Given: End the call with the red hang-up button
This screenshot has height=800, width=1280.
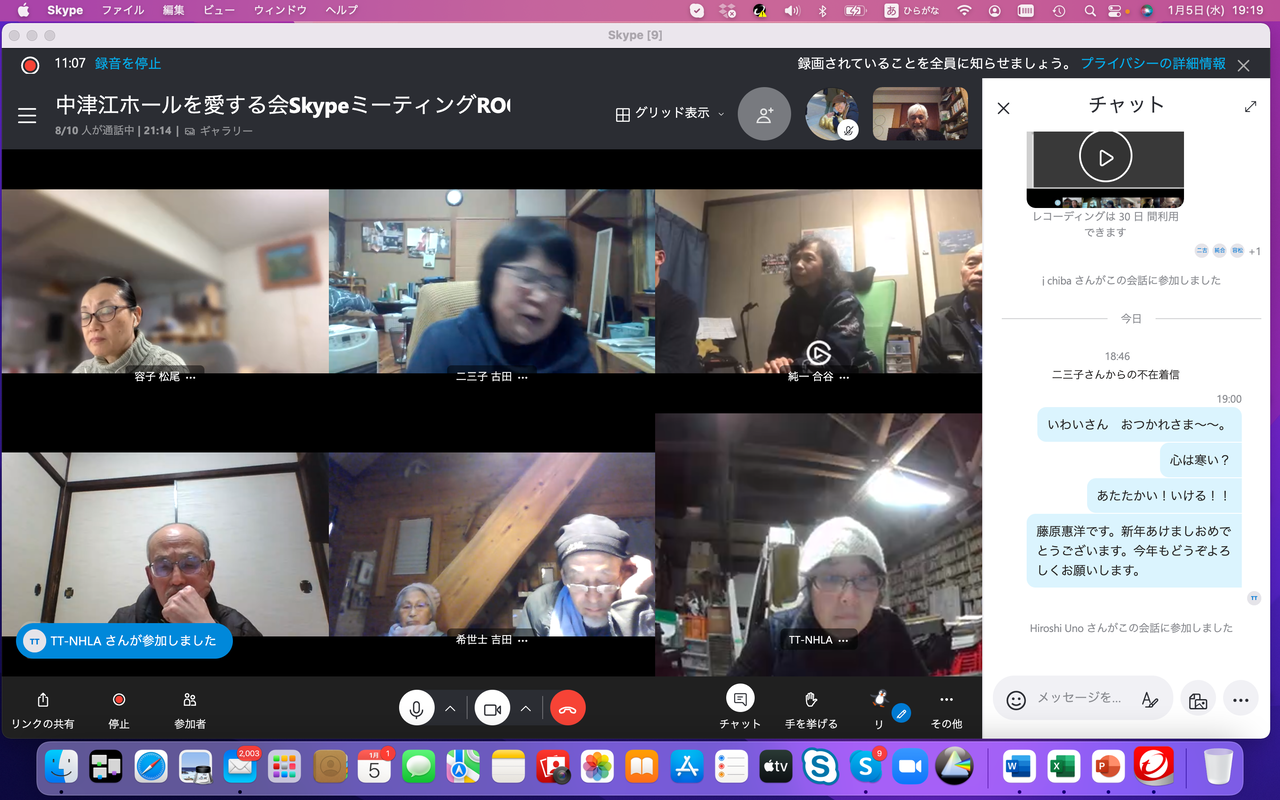Looking at the screenshot, I should point(568,708).
